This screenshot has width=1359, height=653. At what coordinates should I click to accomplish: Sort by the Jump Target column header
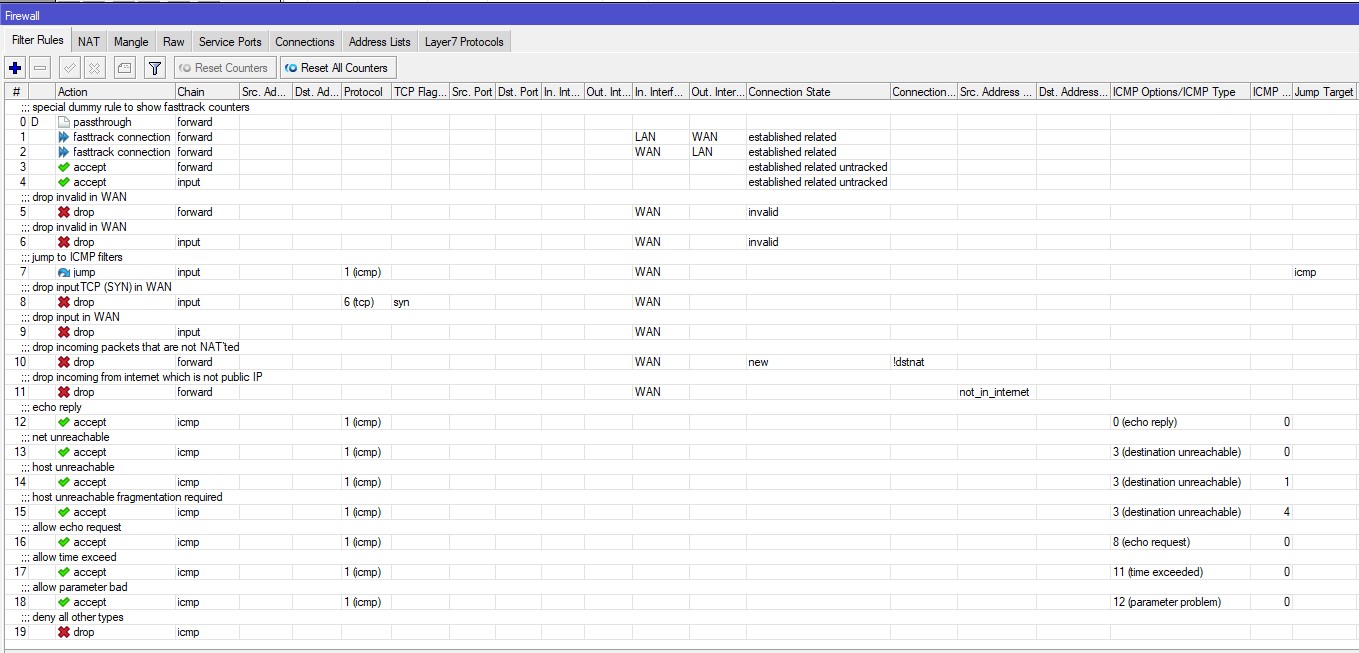(x=1324, y=91)
